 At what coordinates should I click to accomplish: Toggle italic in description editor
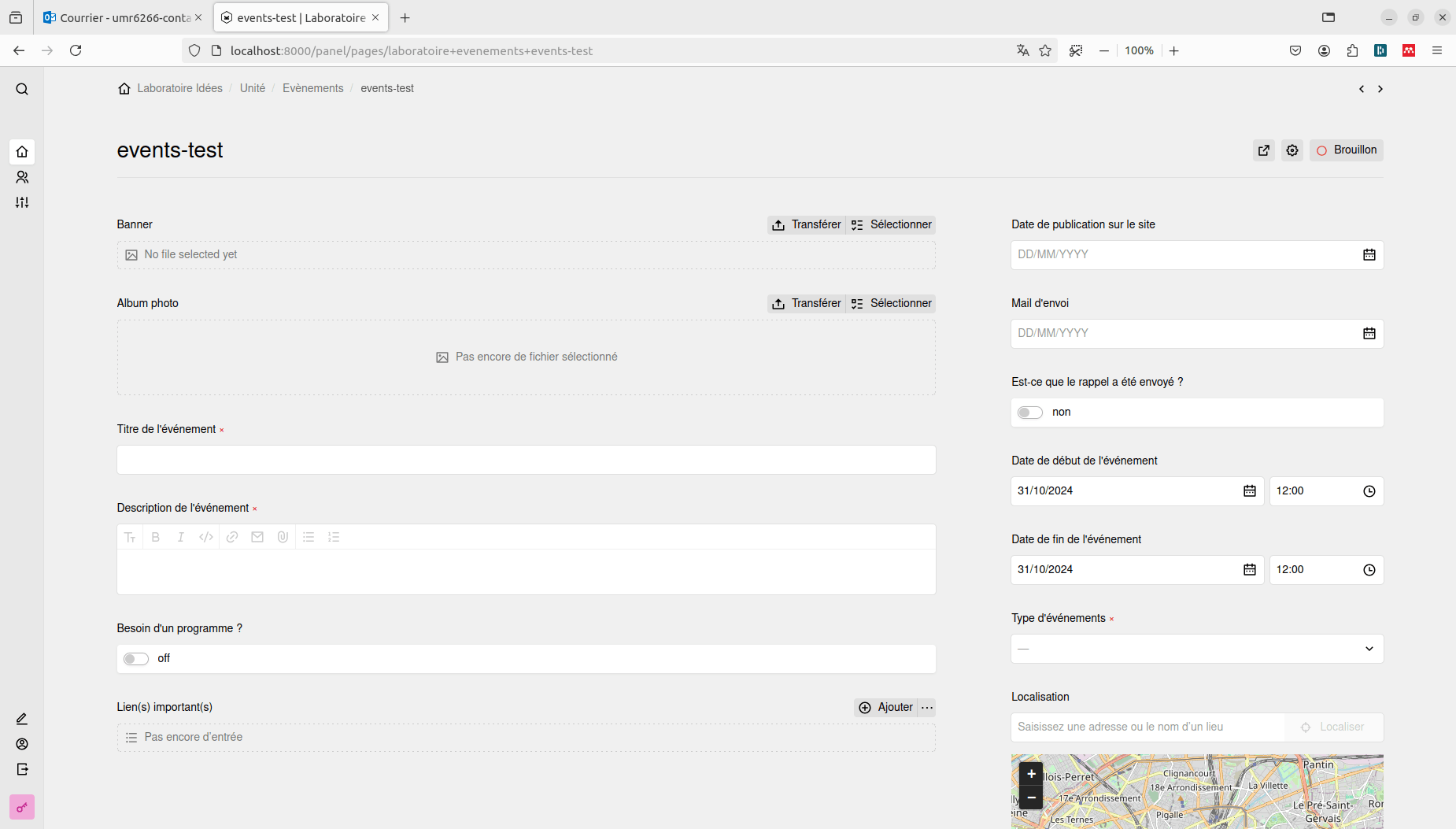(x=181, y=537)
